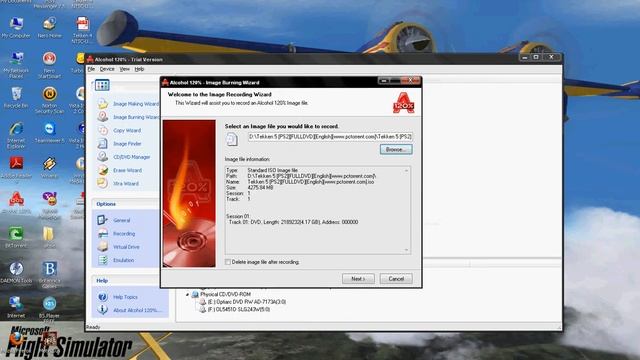Image resolution: width=640 pixels, height=360 pixels.
Task: Open the File menu
Action: (91, 69)
